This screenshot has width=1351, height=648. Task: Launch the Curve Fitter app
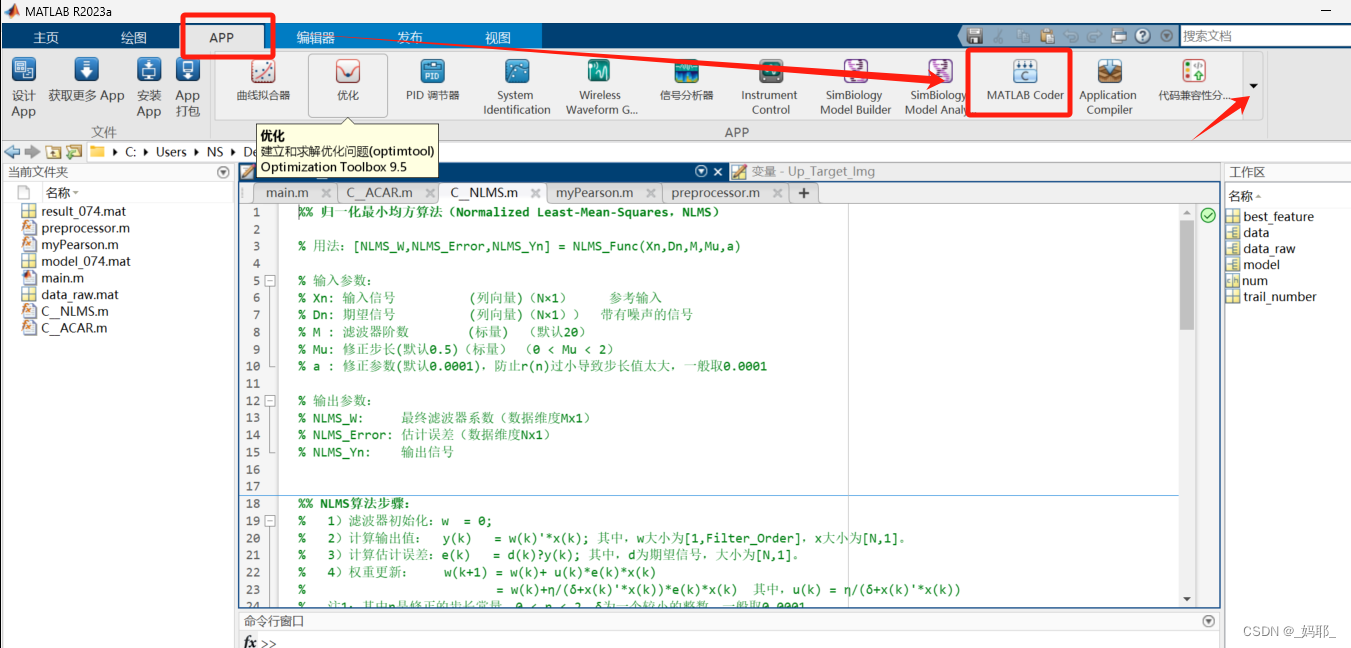click(263, 81)
